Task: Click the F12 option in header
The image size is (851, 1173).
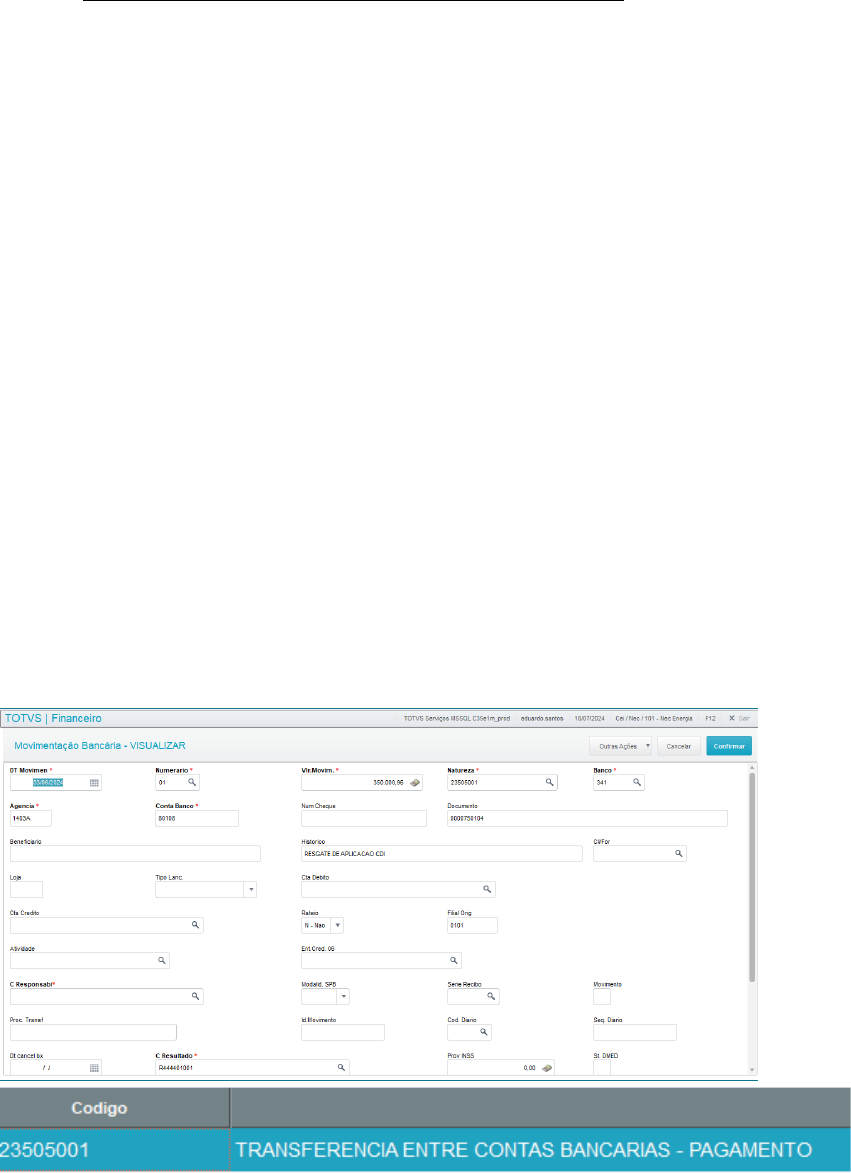Action: pyautogui.click(x=709, y=718)
